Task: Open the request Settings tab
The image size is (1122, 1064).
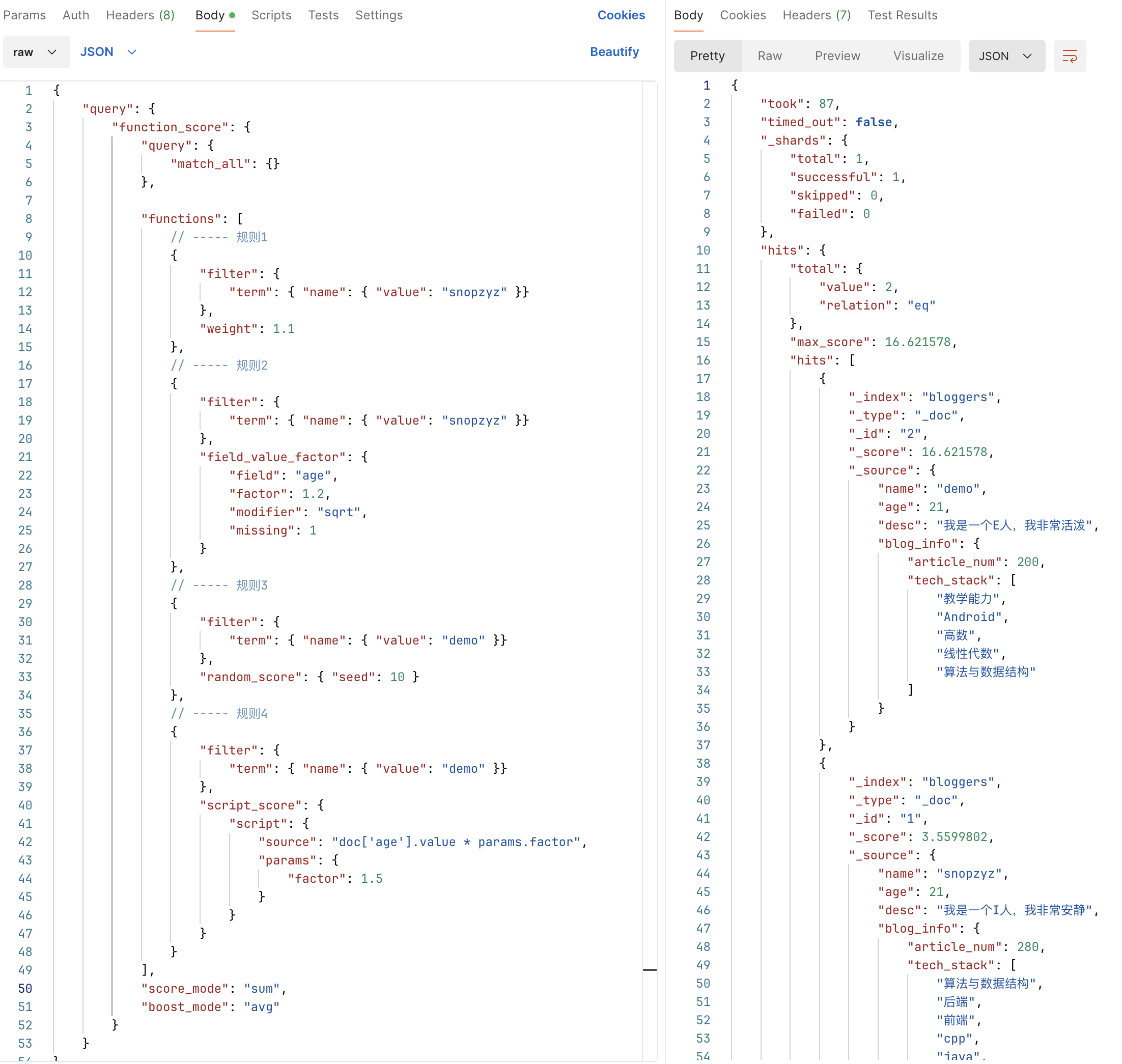Action: pos(379,15)
